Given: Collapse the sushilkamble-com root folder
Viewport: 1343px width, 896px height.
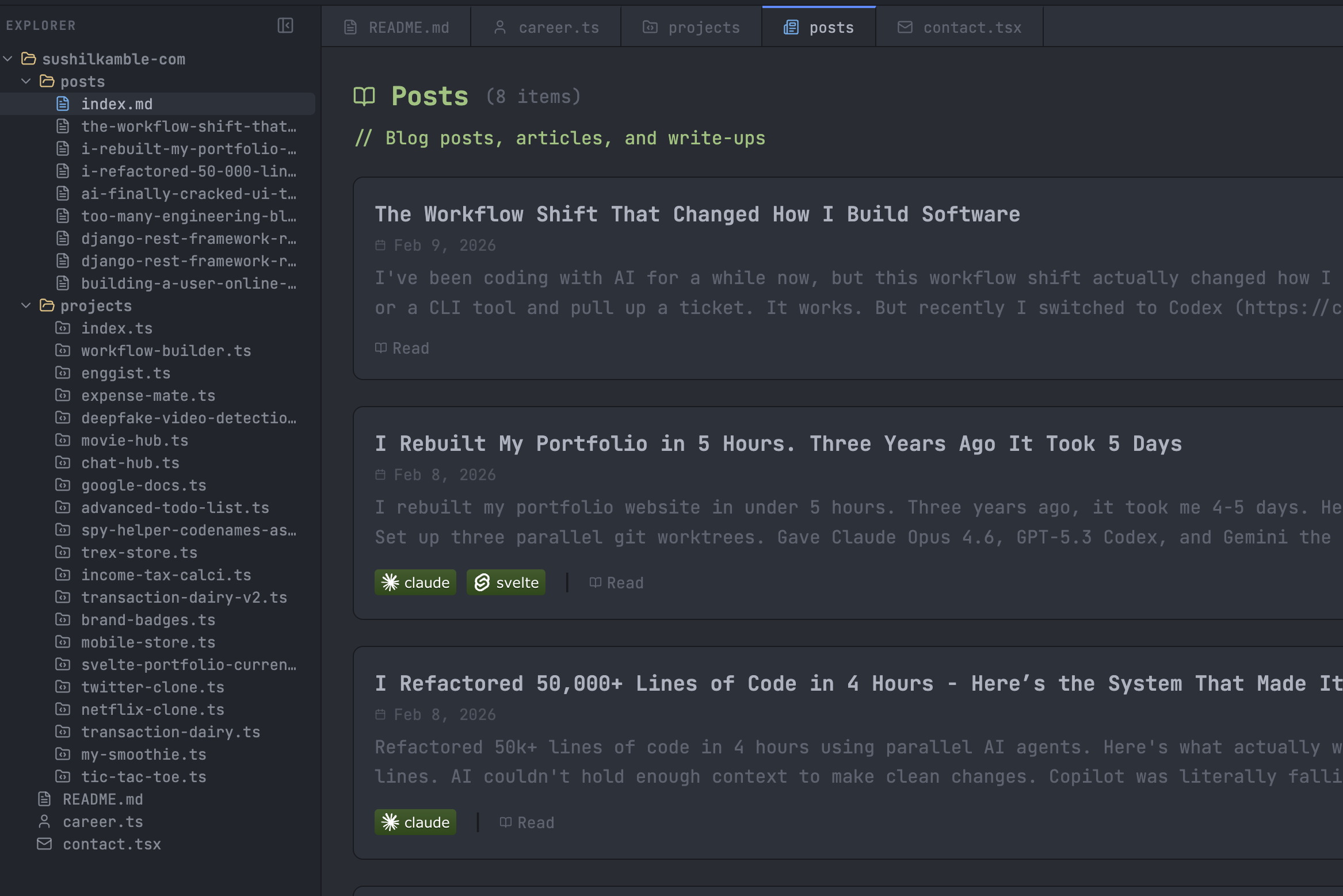Looking at the screenshot, I should pos(7,58).
